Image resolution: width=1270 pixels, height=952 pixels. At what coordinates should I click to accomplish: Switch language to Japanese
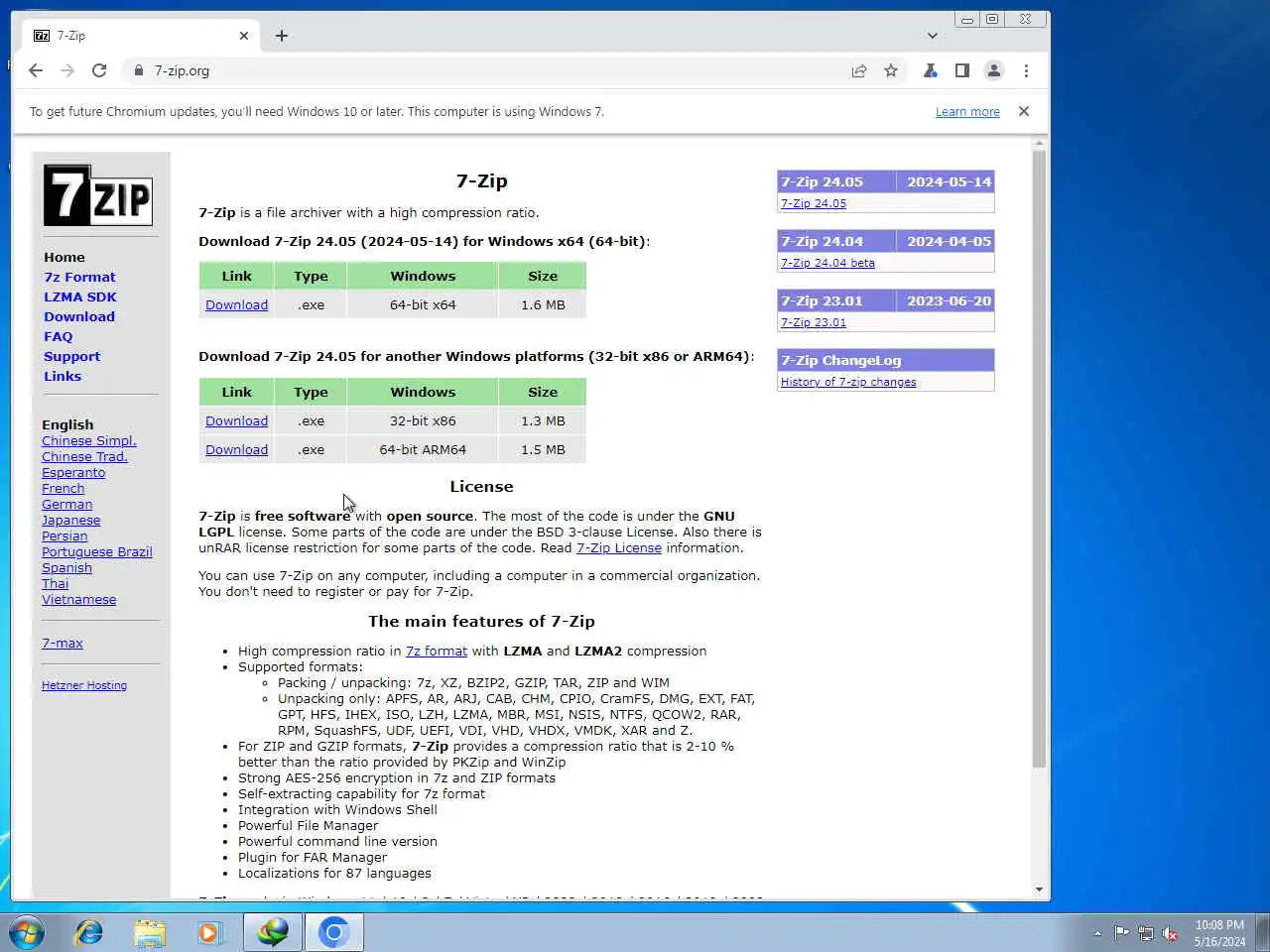point(70,521)
